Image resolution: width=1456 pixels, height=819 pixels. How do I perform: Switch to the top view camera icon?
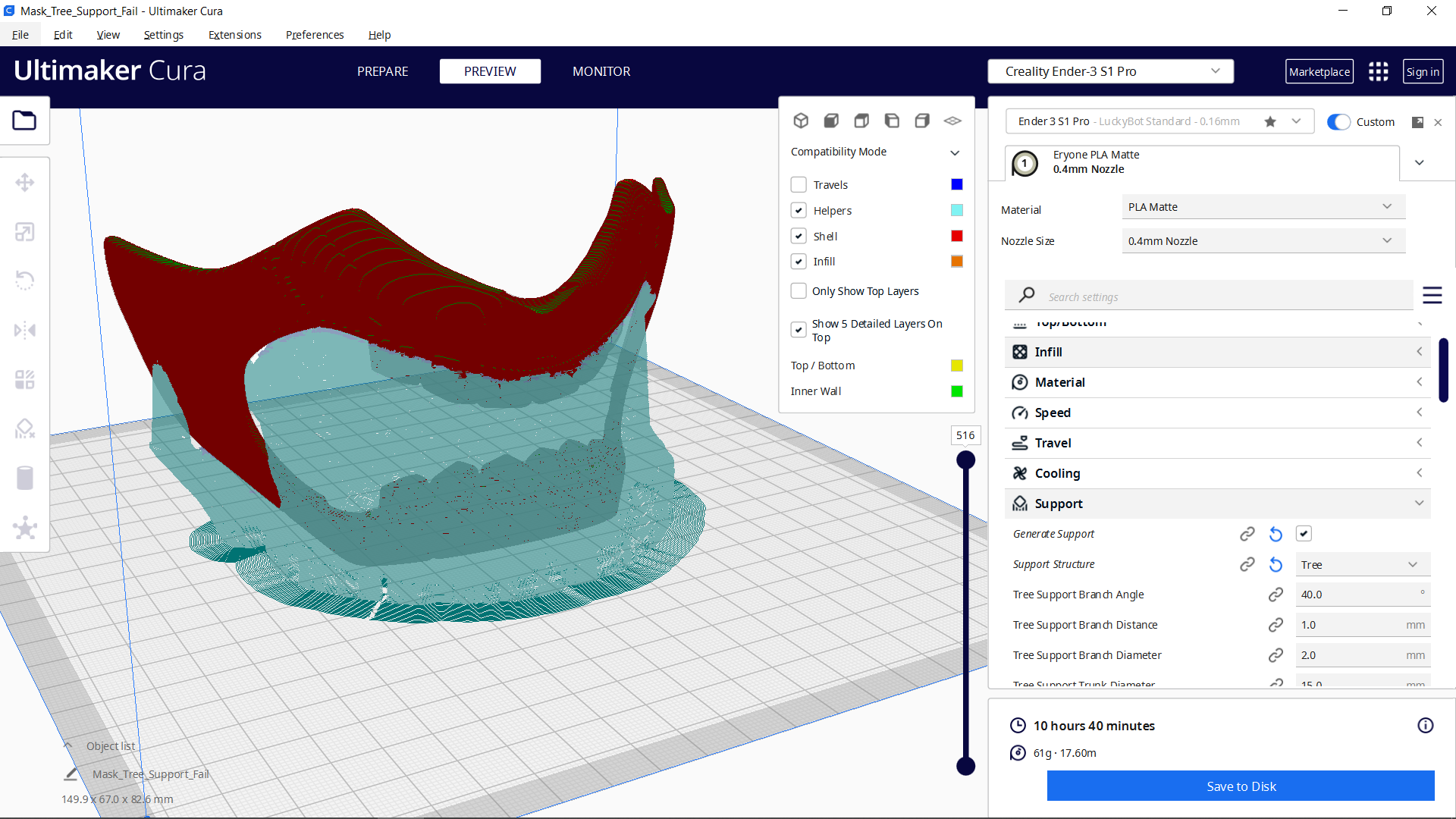coord(861,121)
